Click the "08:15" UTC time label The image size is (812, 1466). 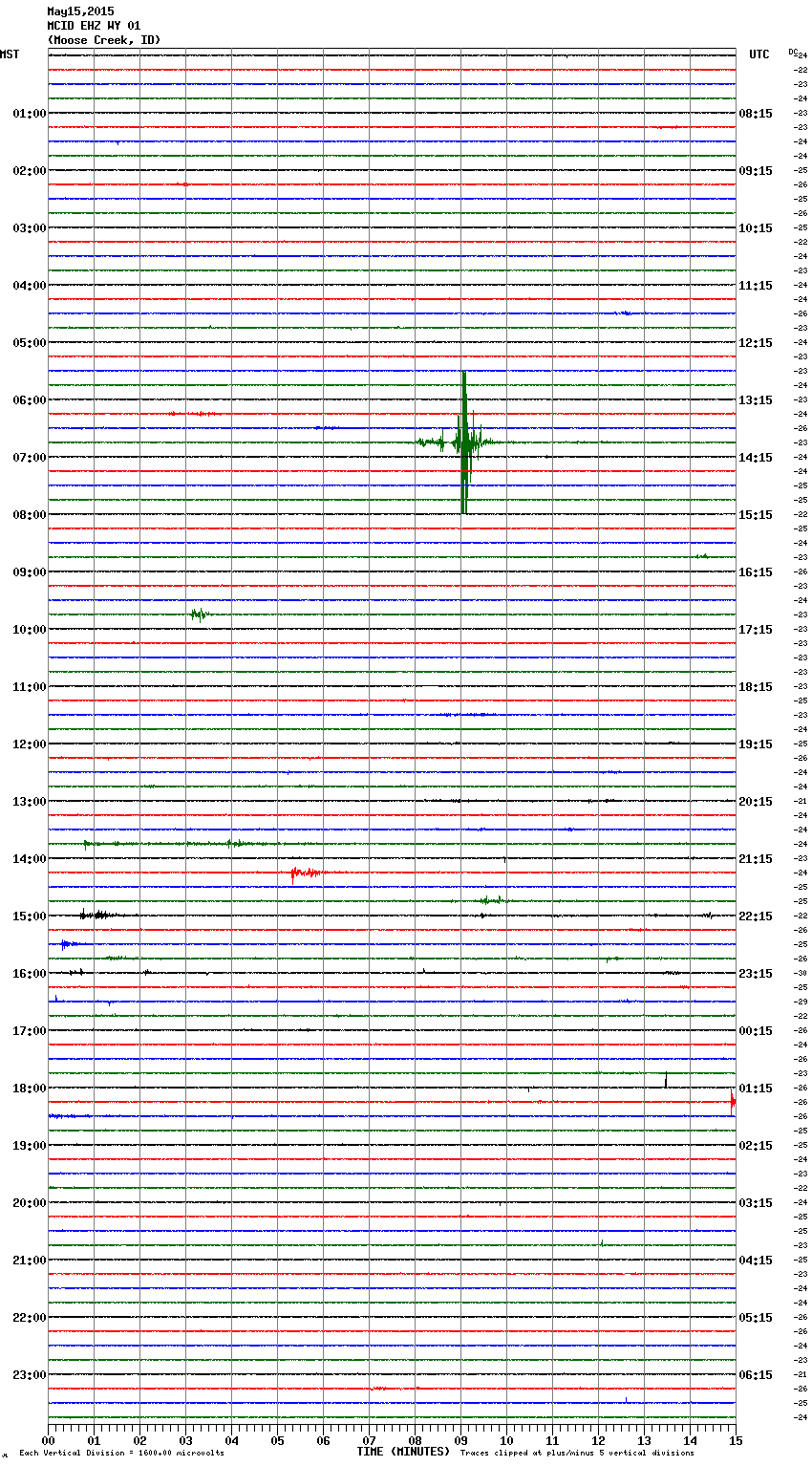click(756, 114)
